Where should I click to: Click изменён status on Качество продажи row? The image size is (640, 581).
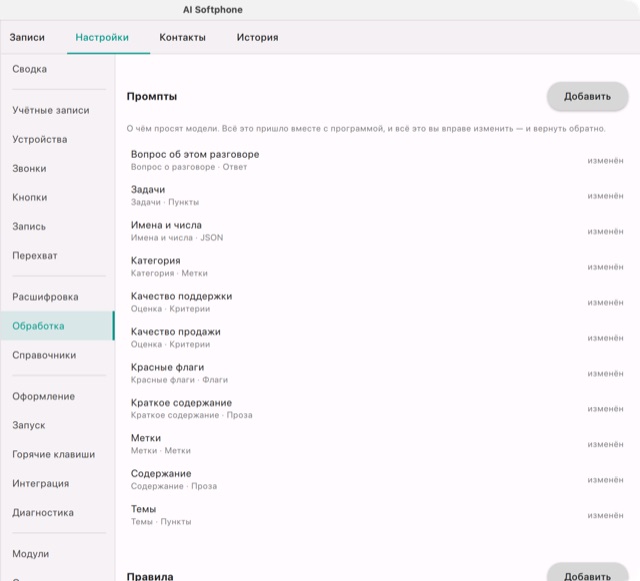(x=605, y=338)
